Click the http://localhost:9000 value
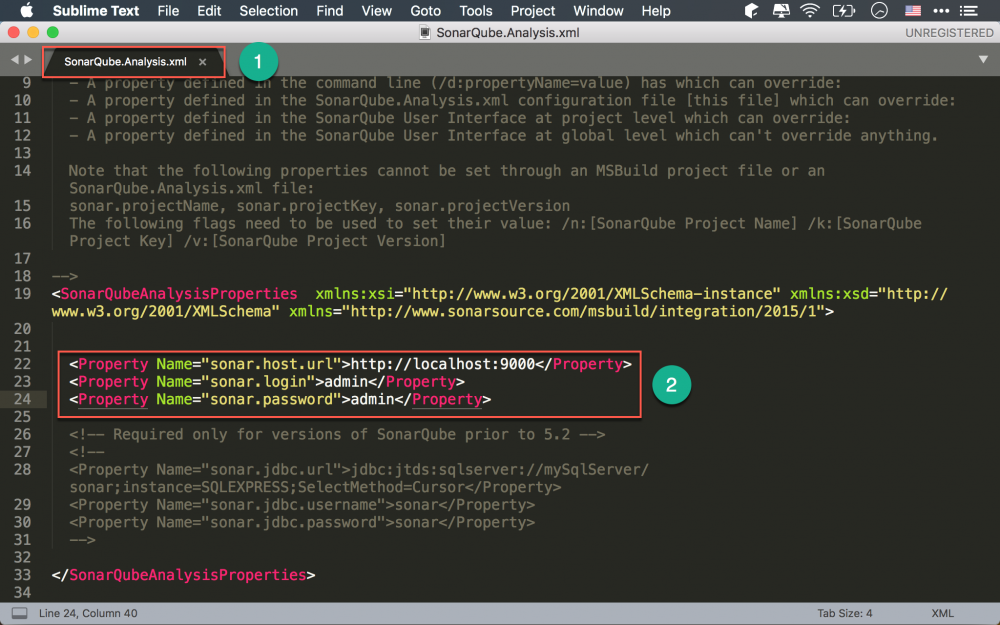Image resolution: width=1000 pixels, height=625 pixels. [x=443, y=364]
